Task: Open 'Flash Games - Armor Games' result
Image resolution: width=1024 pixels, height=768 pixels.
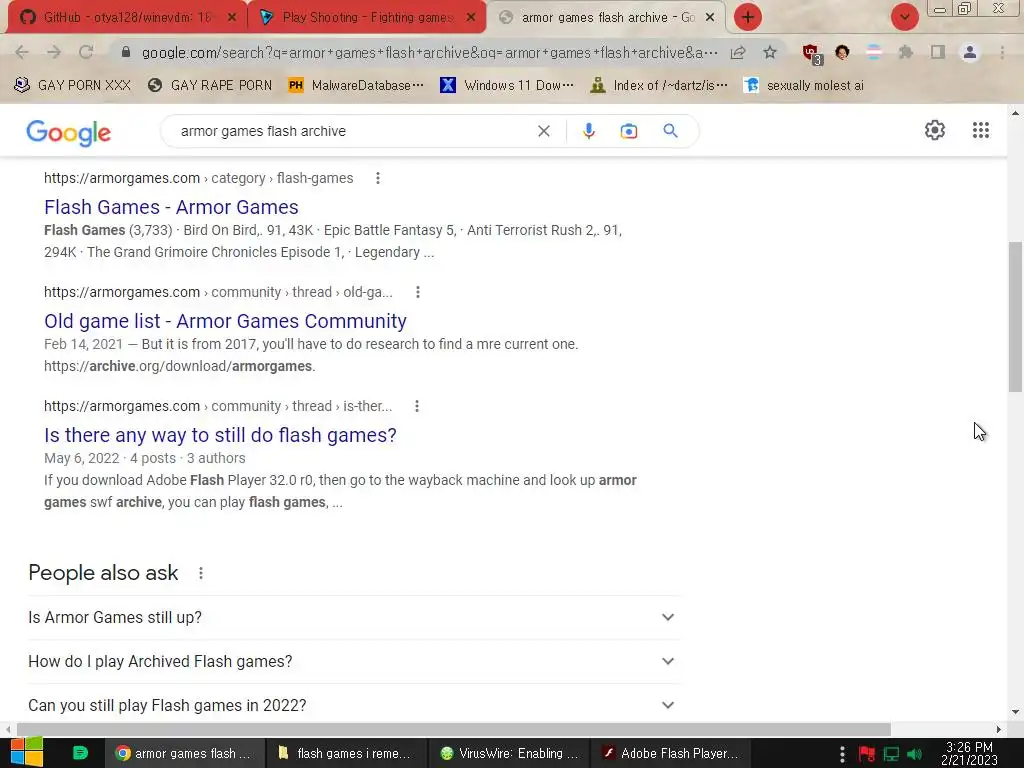Action: [x=171, y=207]
